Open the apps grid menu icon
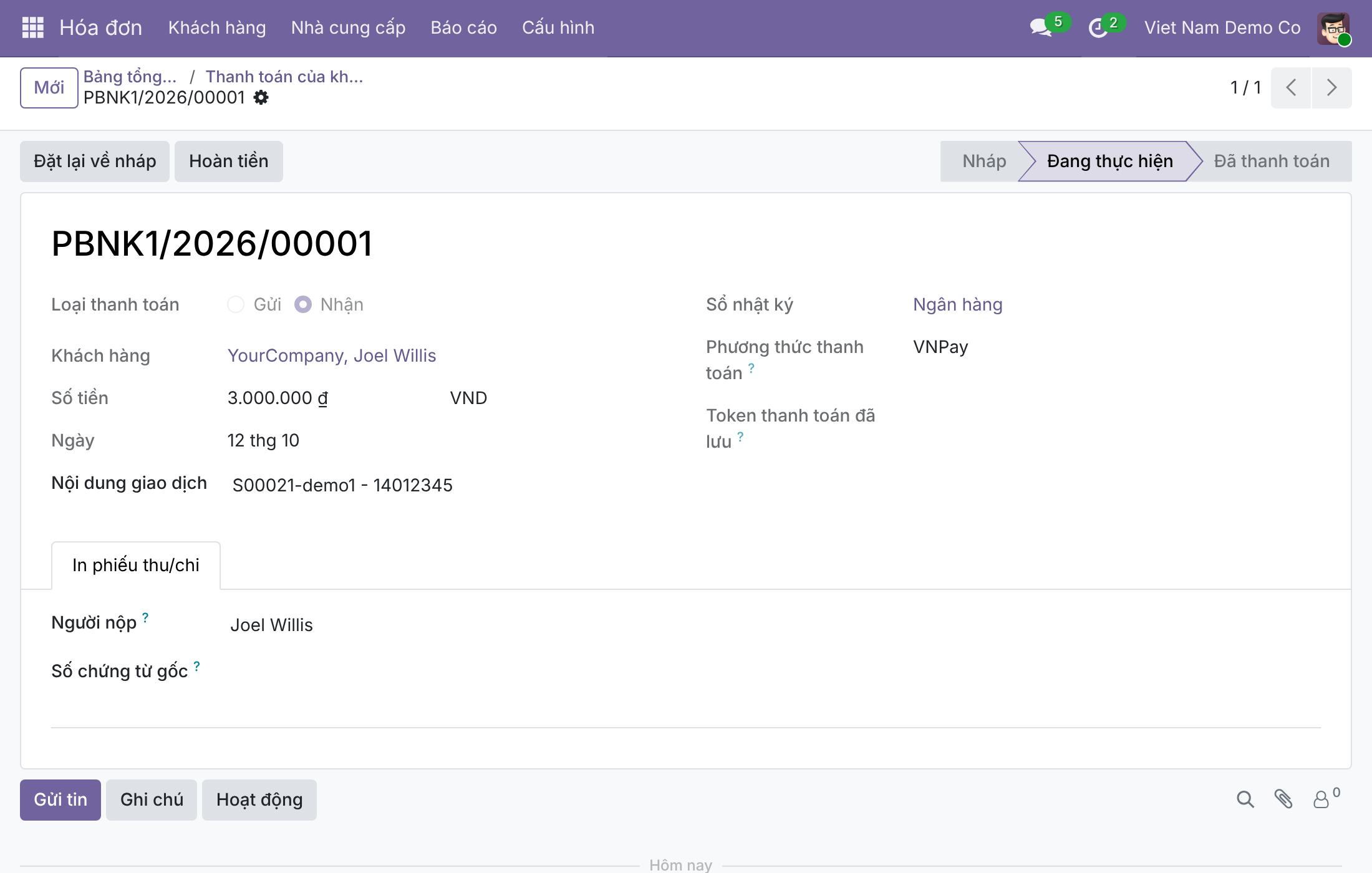This screenshot has height=873, width=1372. [32, 27]
